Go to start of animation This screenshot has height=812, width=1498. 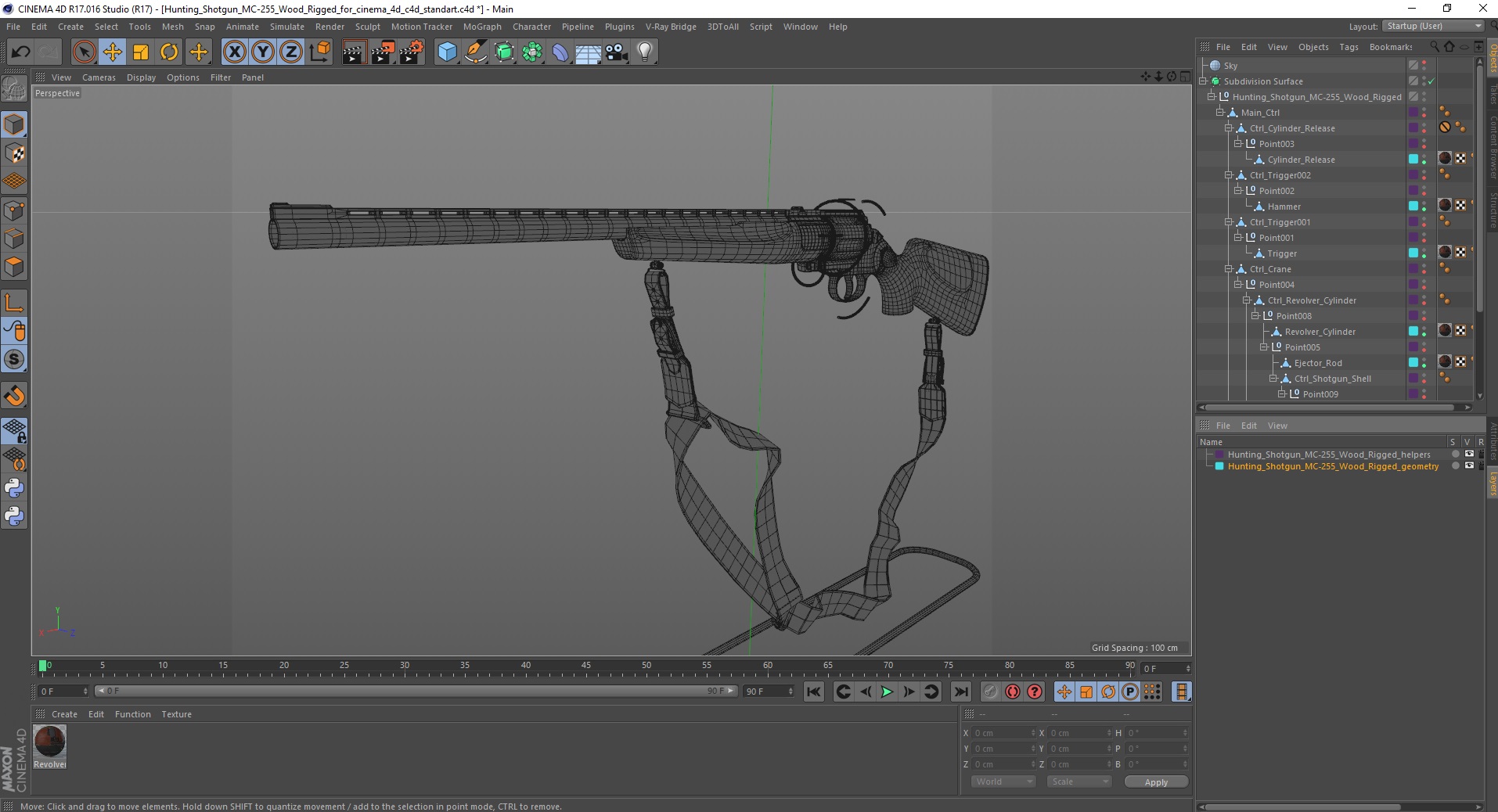coord(814,692)
